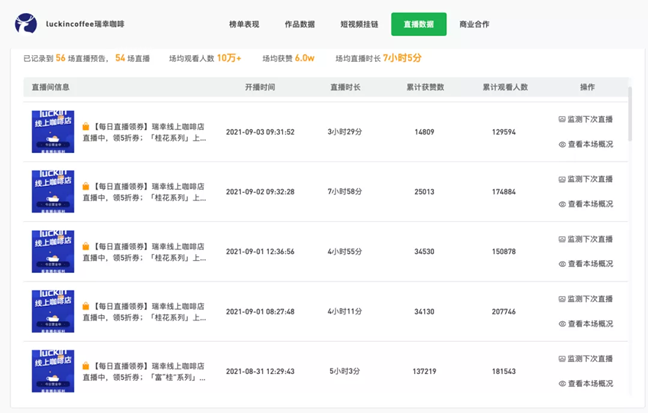Go to the 商业合作 tab
The image size is (648, 413).
click(474, 24)
